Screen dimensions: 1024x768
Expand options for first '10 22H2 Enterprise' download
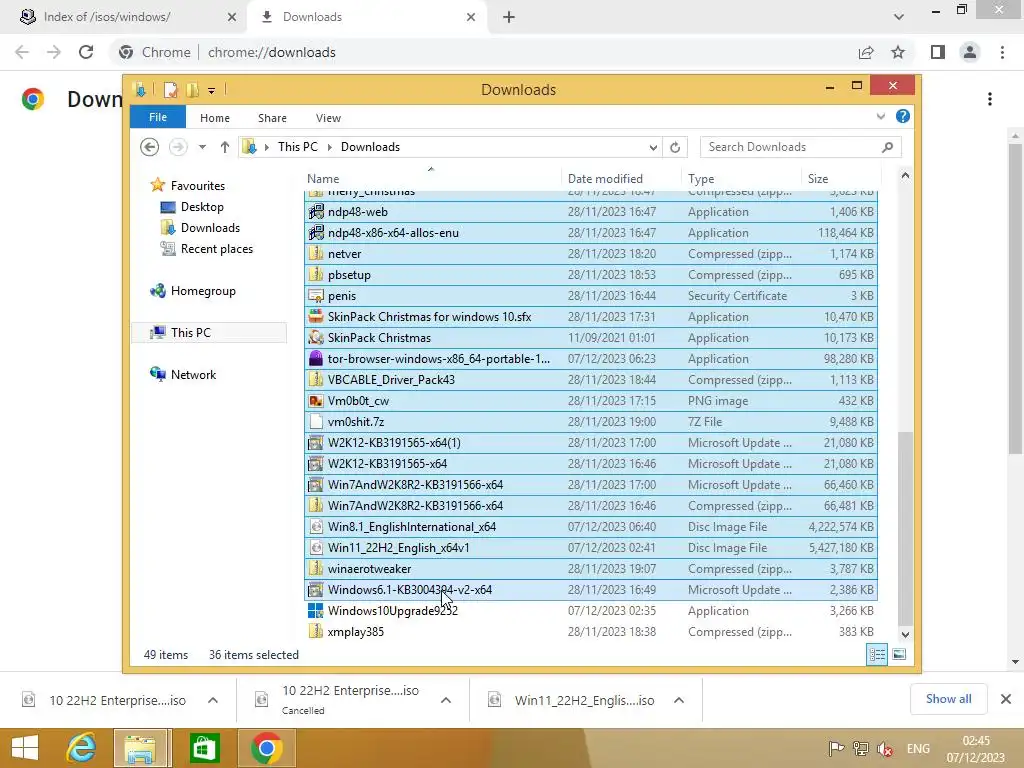coord(213,700)
